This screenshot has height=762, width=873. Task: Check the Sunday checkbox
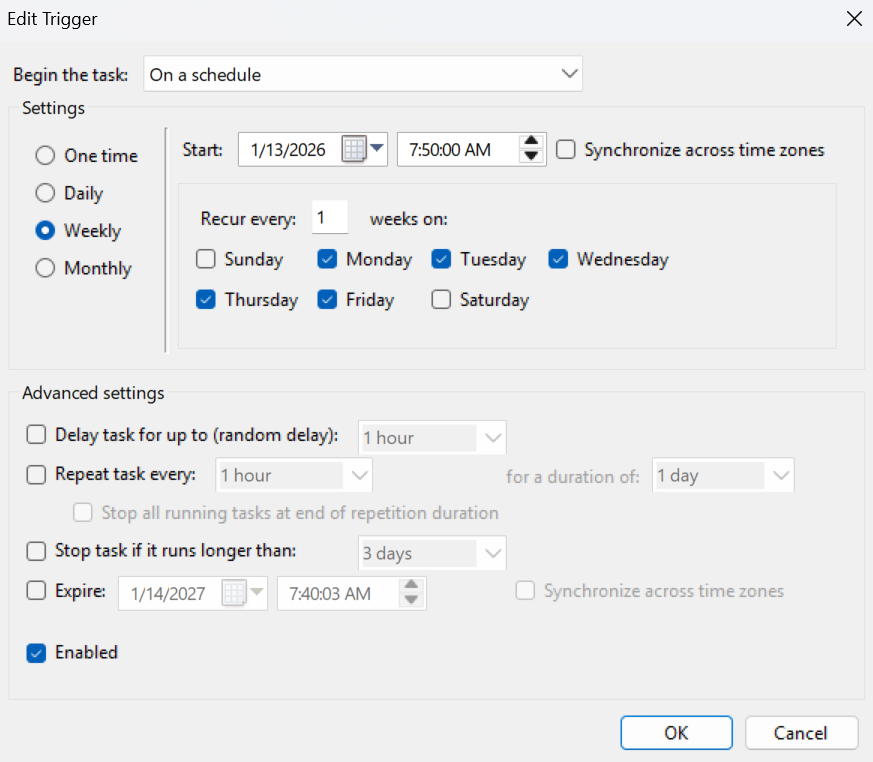click(x=207, y=259)
